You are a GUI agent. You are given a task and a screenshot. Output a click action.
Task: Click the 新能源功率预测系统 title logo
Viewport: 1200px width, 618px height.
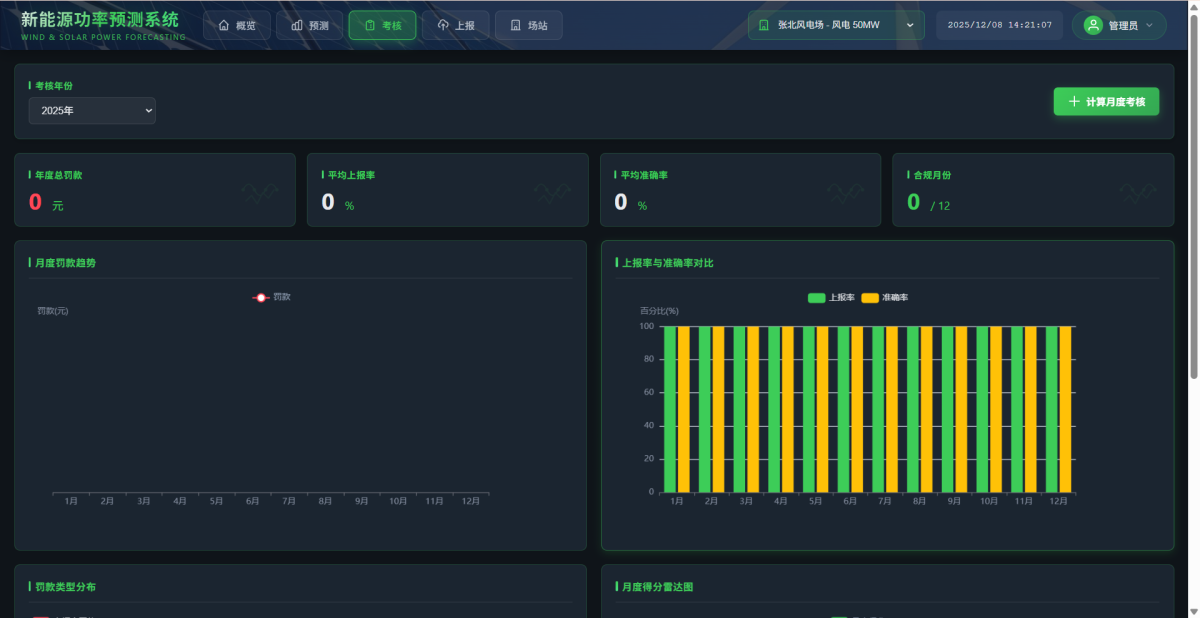pyautogui.click(x=100, y=19)
